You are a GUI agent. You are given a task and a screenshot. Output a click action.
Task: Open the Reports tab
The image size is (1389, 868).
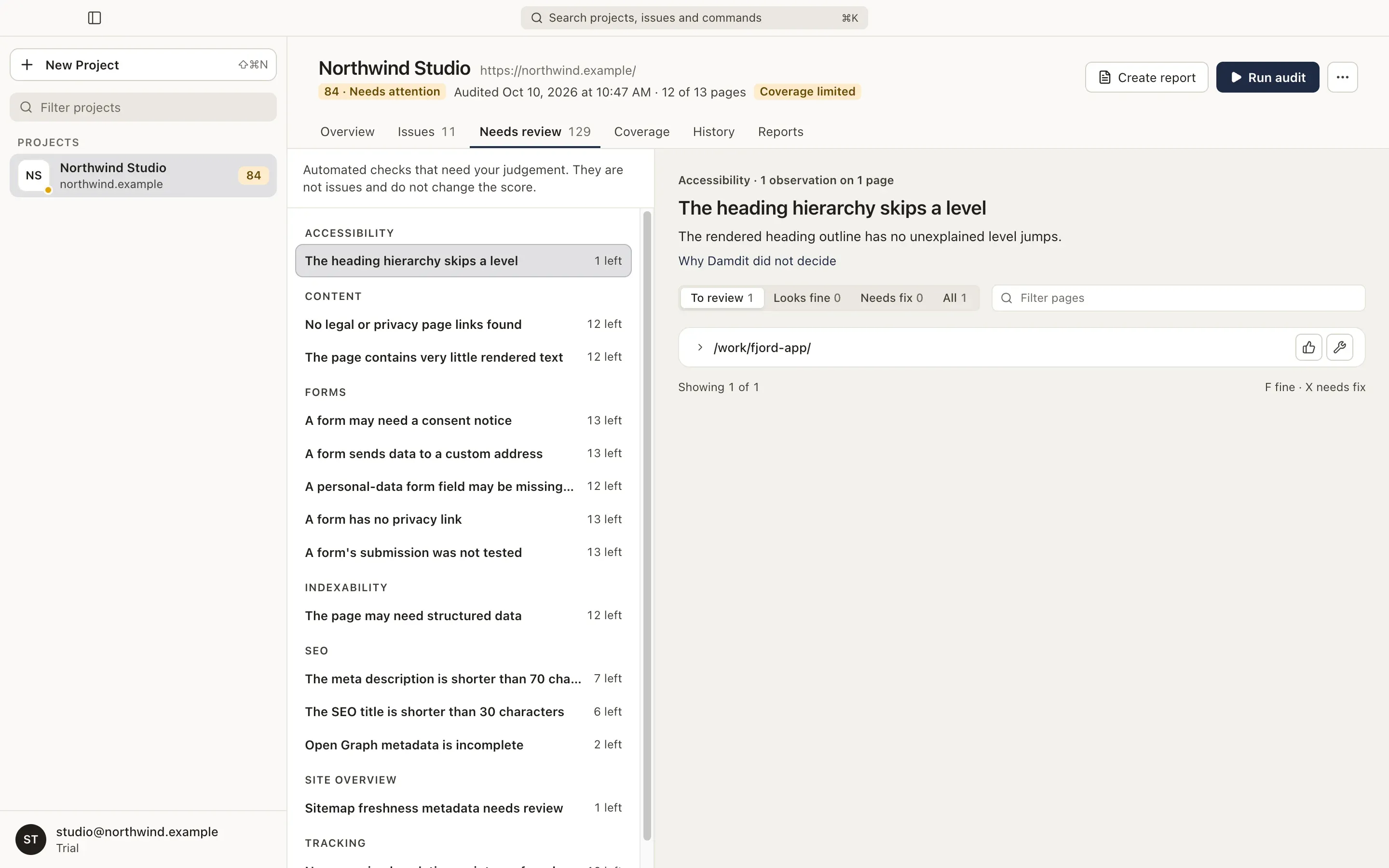tap(781, 132)
